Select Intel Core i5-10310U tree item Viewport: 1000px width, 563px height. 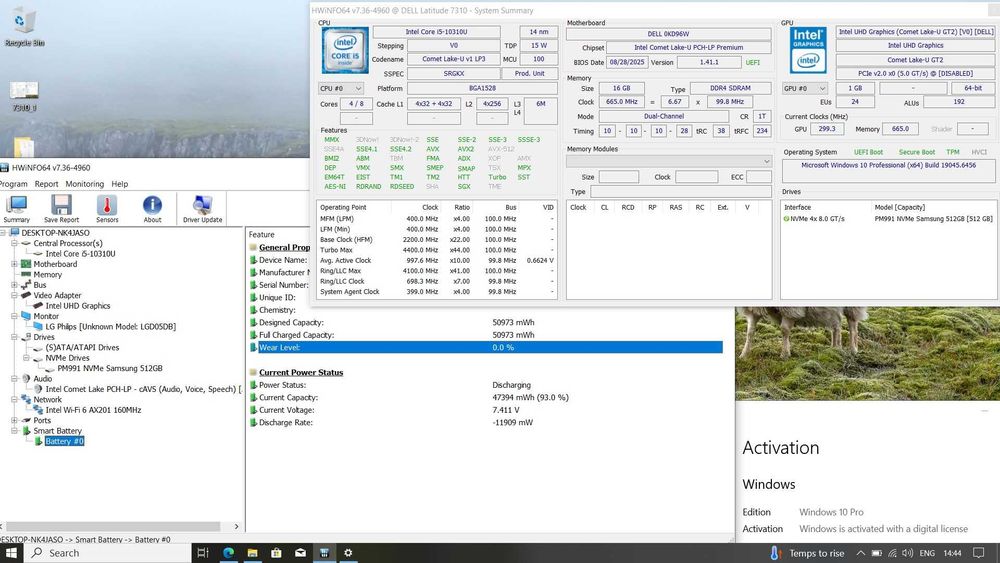coord(80,254)
